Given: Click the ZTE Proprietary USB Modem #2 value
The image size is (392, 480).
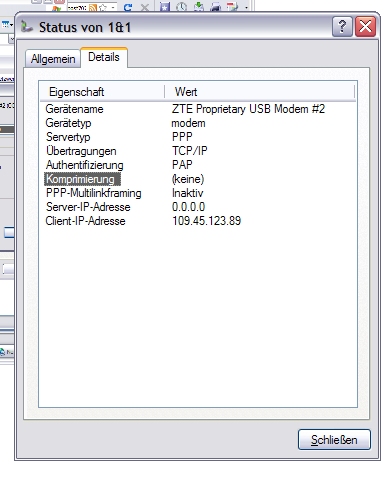Looking at the screenshot, I should point(248,109).
